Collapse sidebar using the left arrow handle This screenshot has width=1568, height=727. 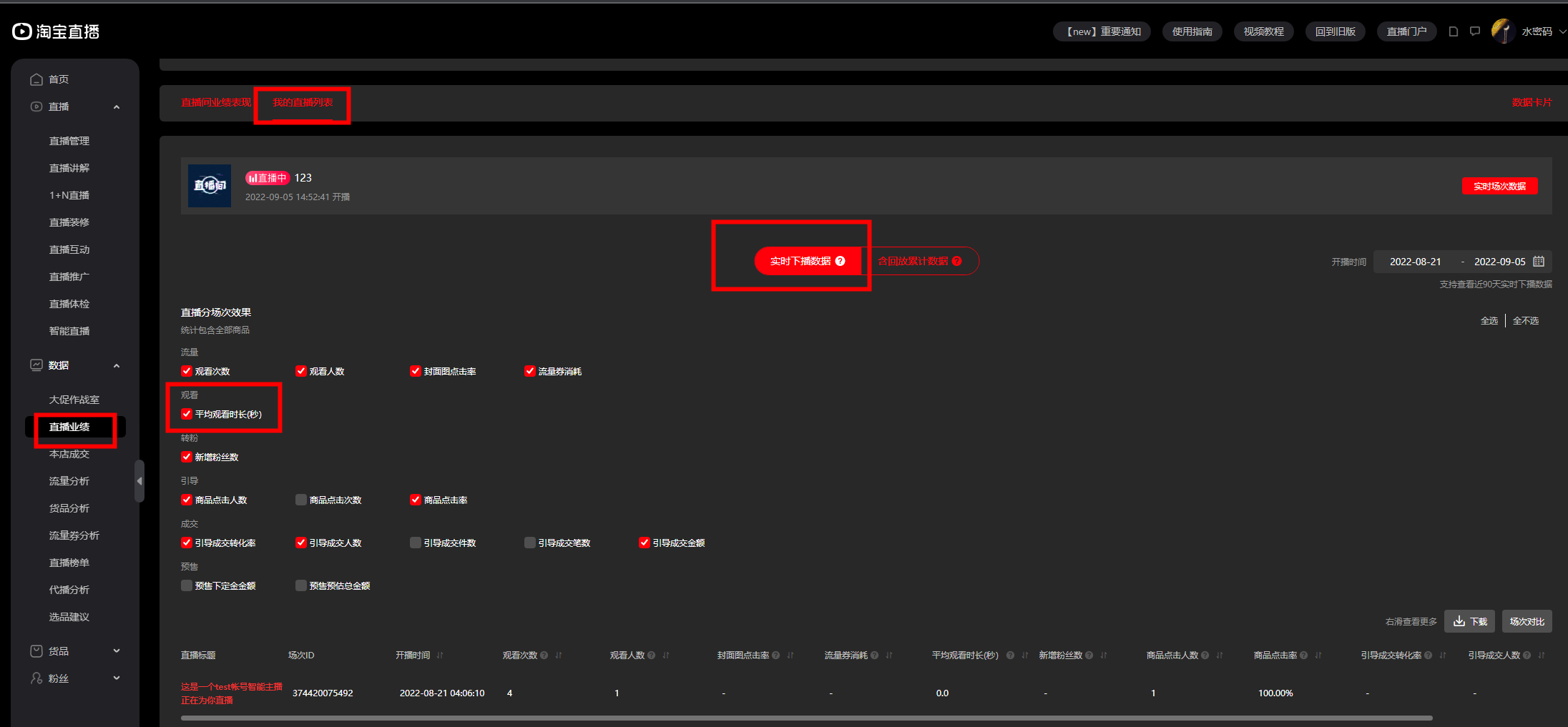click(139, 481)
